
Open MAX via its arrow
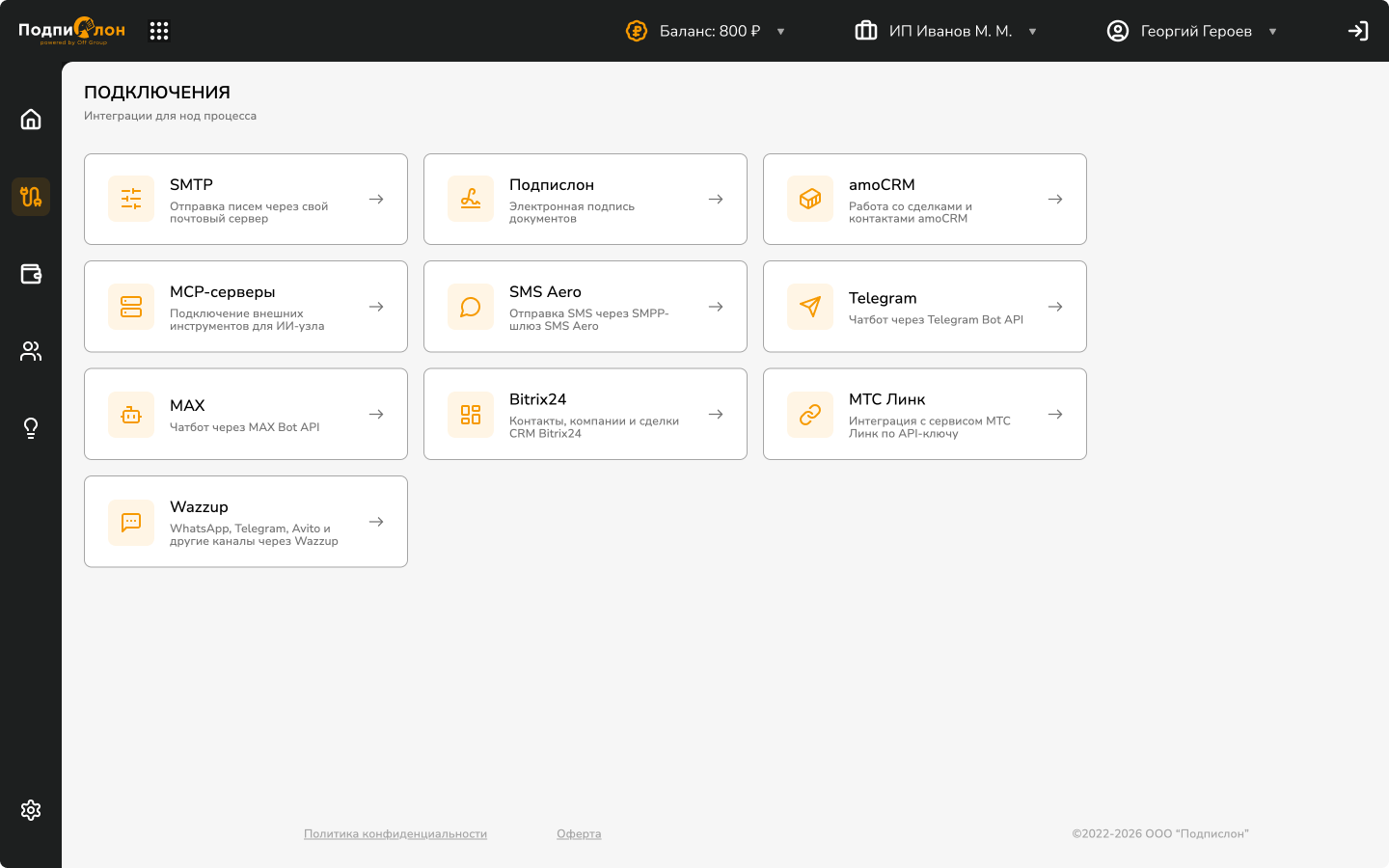click(376, 415)
